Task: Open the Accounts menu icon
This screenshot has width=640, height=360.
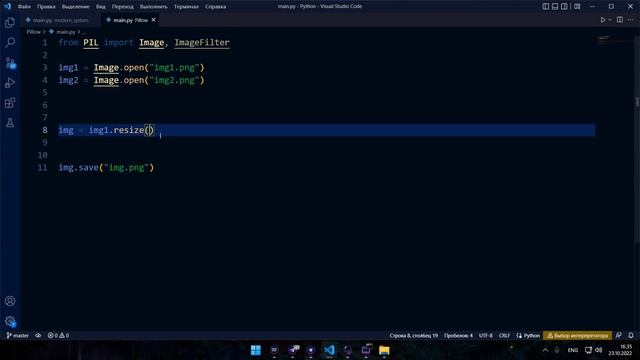Action: pos(10,301)
